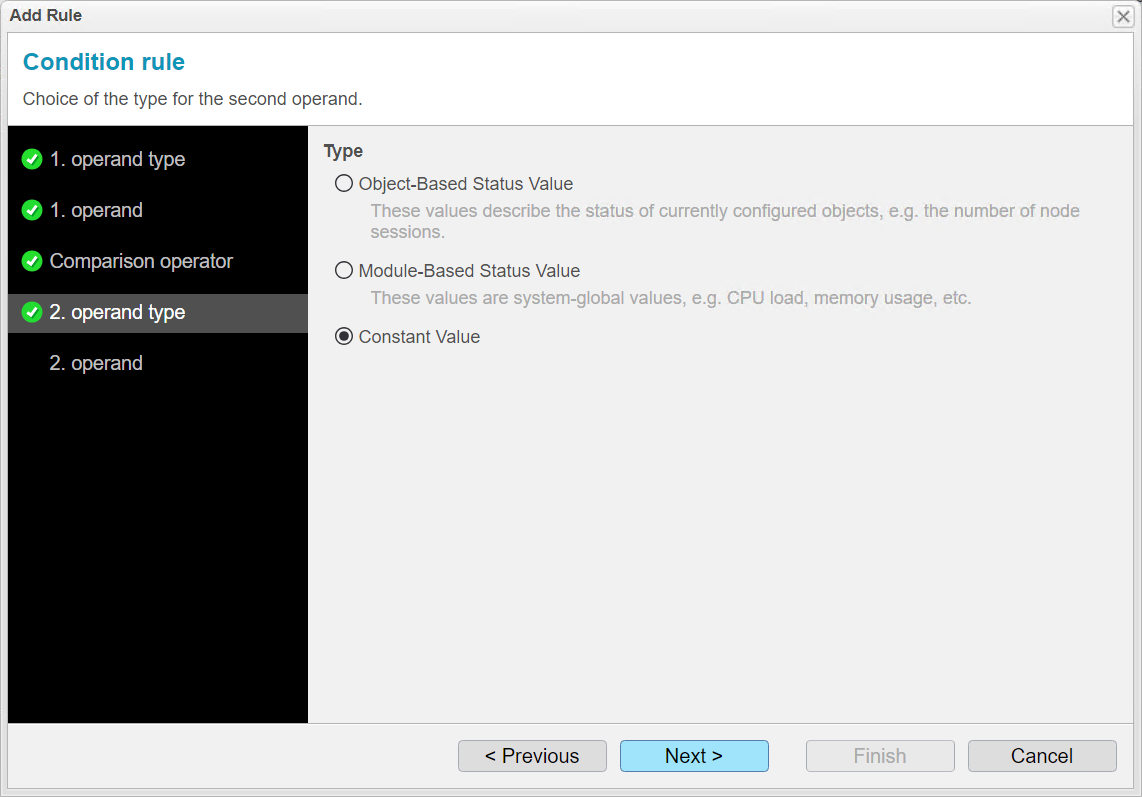This screenshot has width=1142, height=797.
Task: Click the Previous button
Action: coord(532,756)
